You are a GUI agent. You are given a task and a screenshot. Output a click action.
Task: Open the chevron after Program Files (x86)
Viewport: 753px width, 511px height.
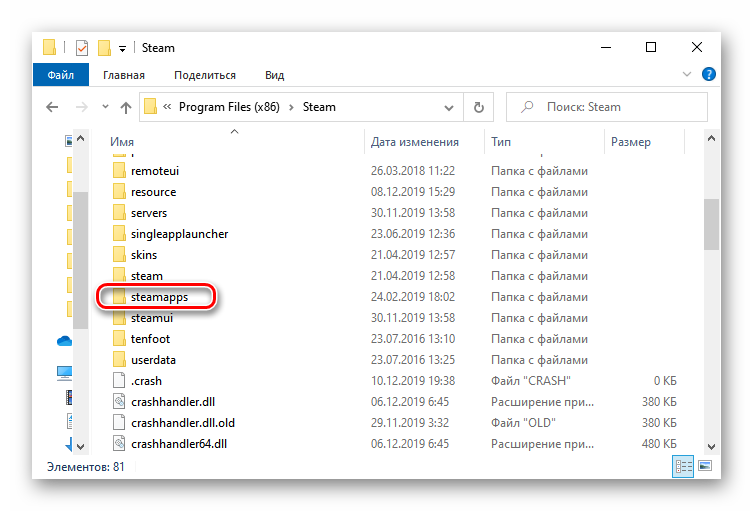point(291,107)
